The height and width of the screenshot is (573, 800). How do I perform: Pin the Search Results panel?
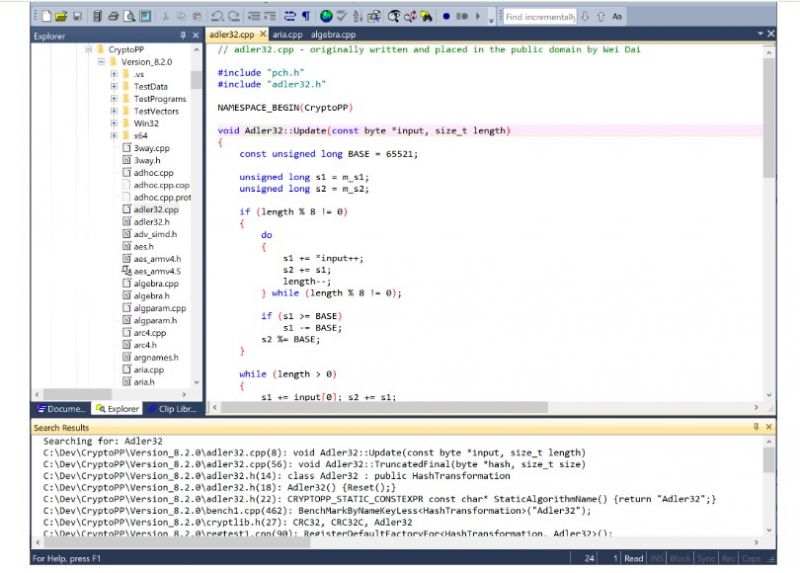(x=756, y=427)
